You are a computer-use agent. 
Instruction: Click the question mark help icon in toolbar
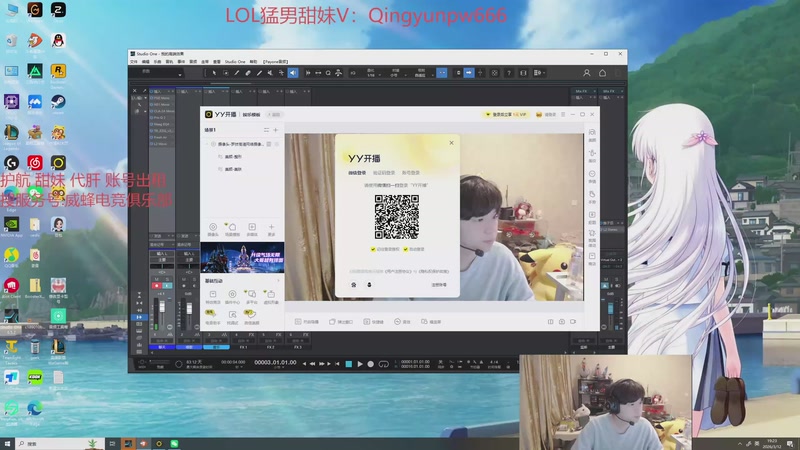point(509,73)
